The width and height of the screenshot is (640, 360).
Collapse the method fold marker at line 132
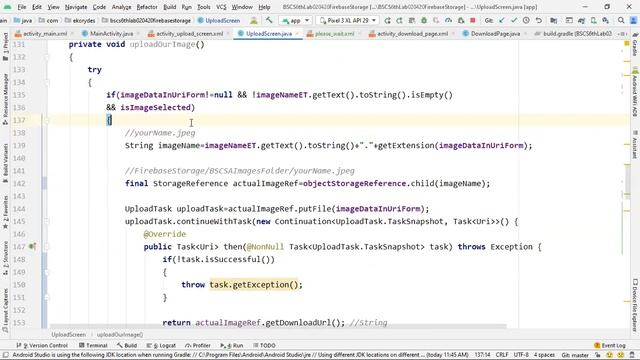[x=46, y=57]
